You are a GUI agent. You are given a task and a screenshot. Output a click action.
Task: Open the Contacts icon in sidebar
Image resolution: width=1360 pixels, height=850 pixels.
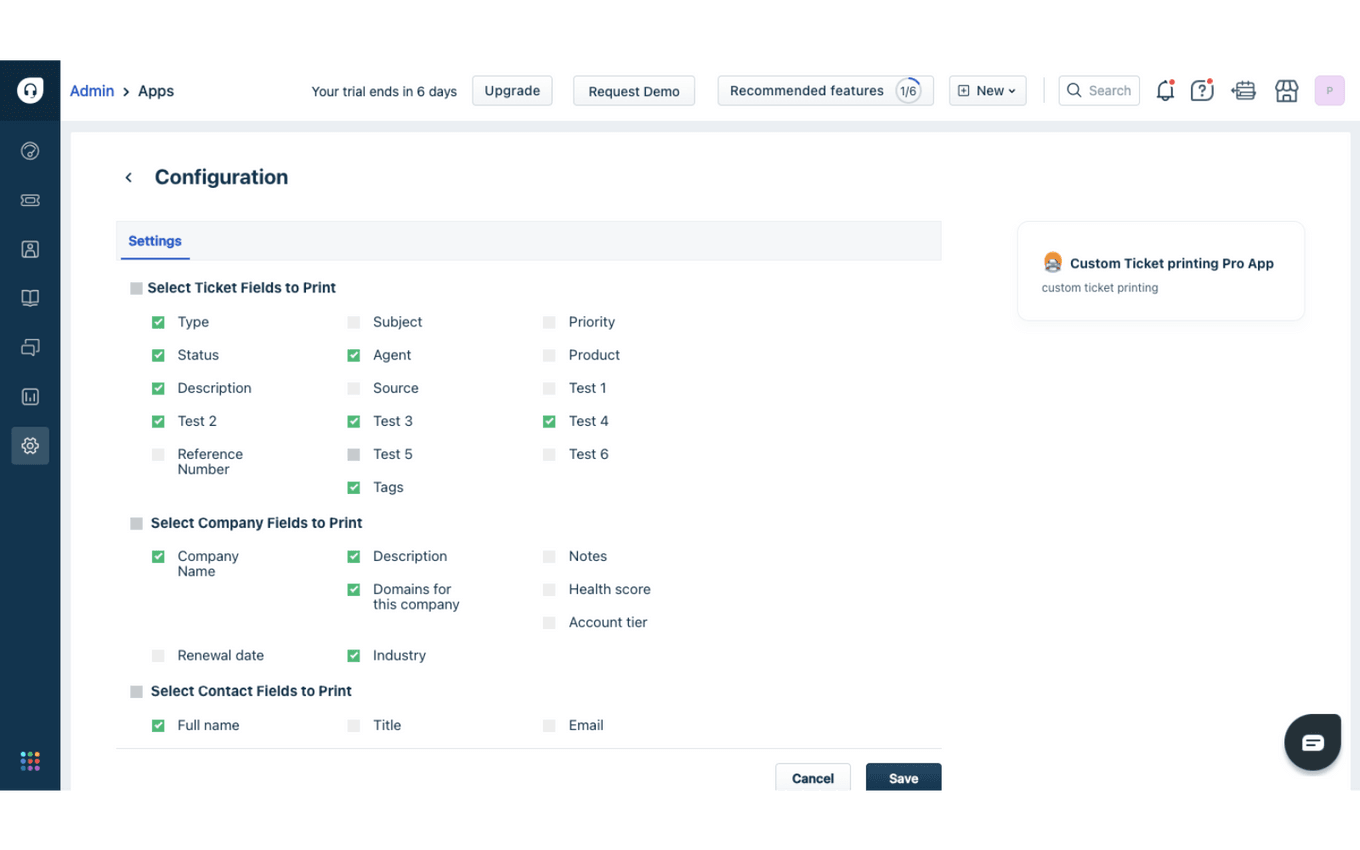30,249
